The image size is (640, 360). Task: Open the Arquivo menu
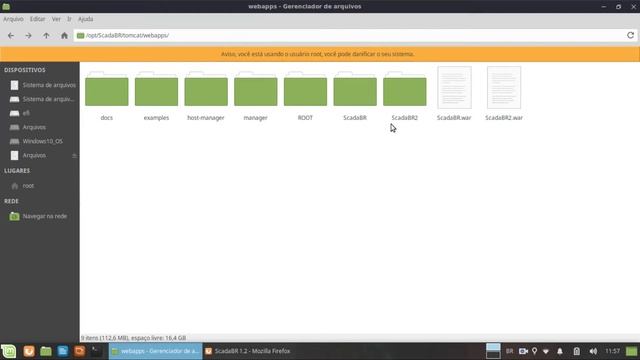(13, 19)
